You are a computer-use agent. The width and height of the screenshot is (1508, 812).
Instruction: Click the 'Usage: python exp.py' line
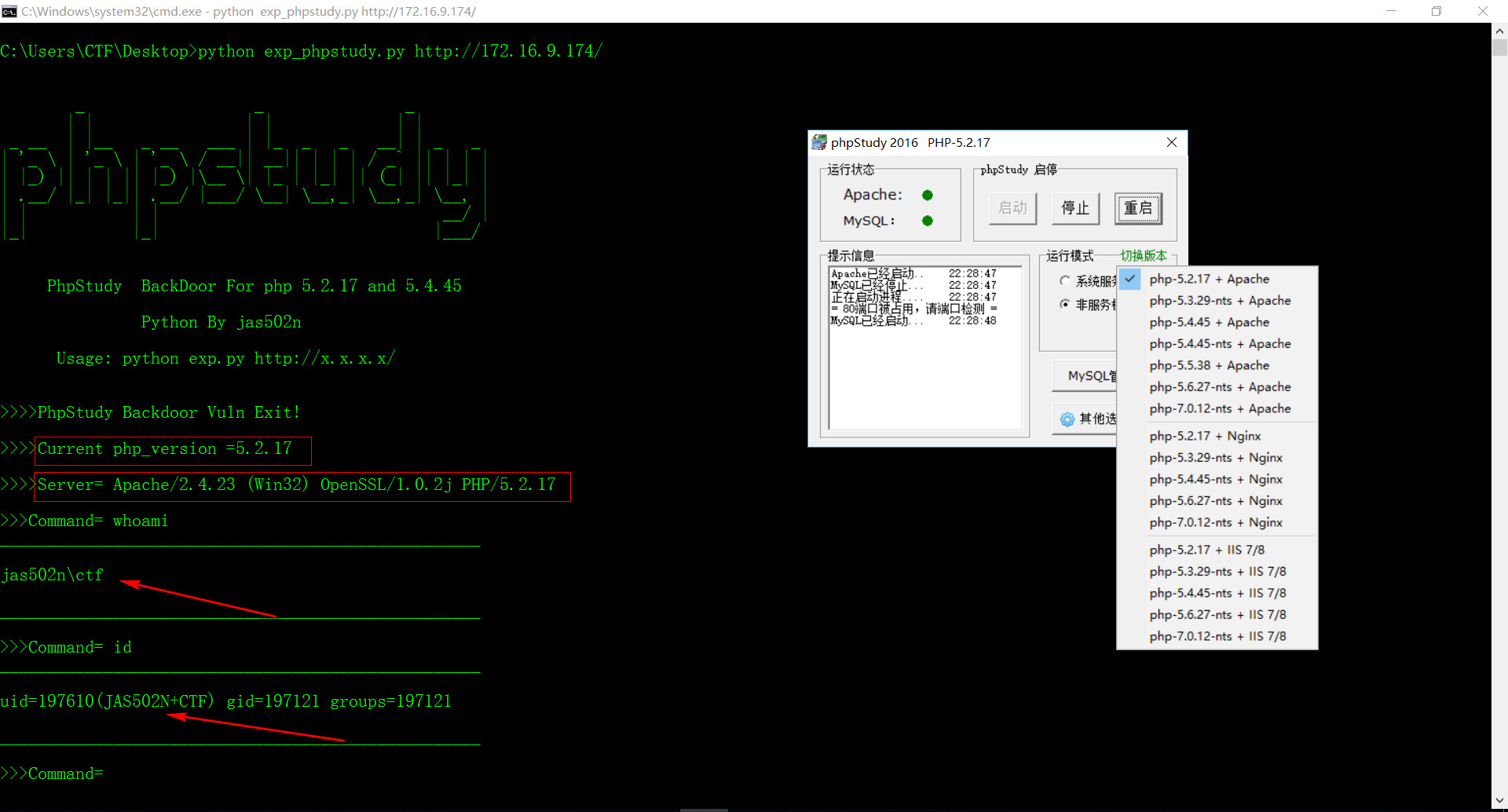[x=225, y=359]
